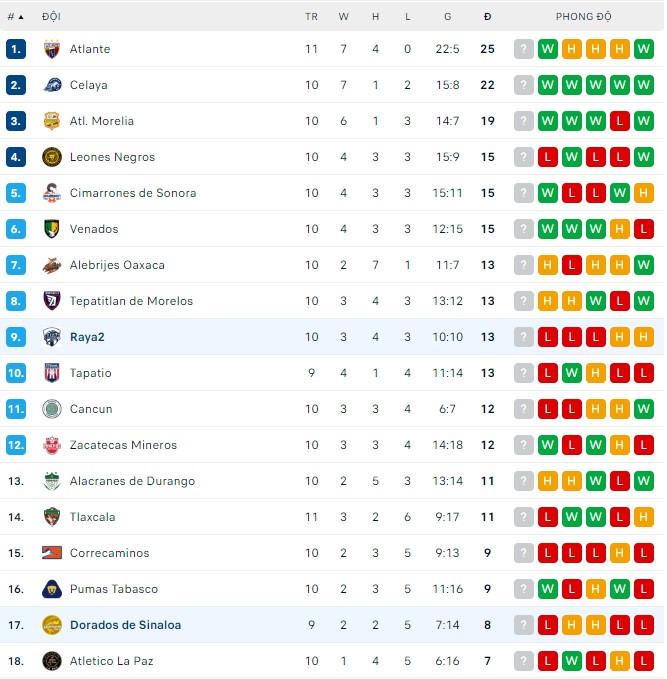Click the Pumas Tabasco team badge
This screenshot has height=679, width=667.
click(52, 589)
